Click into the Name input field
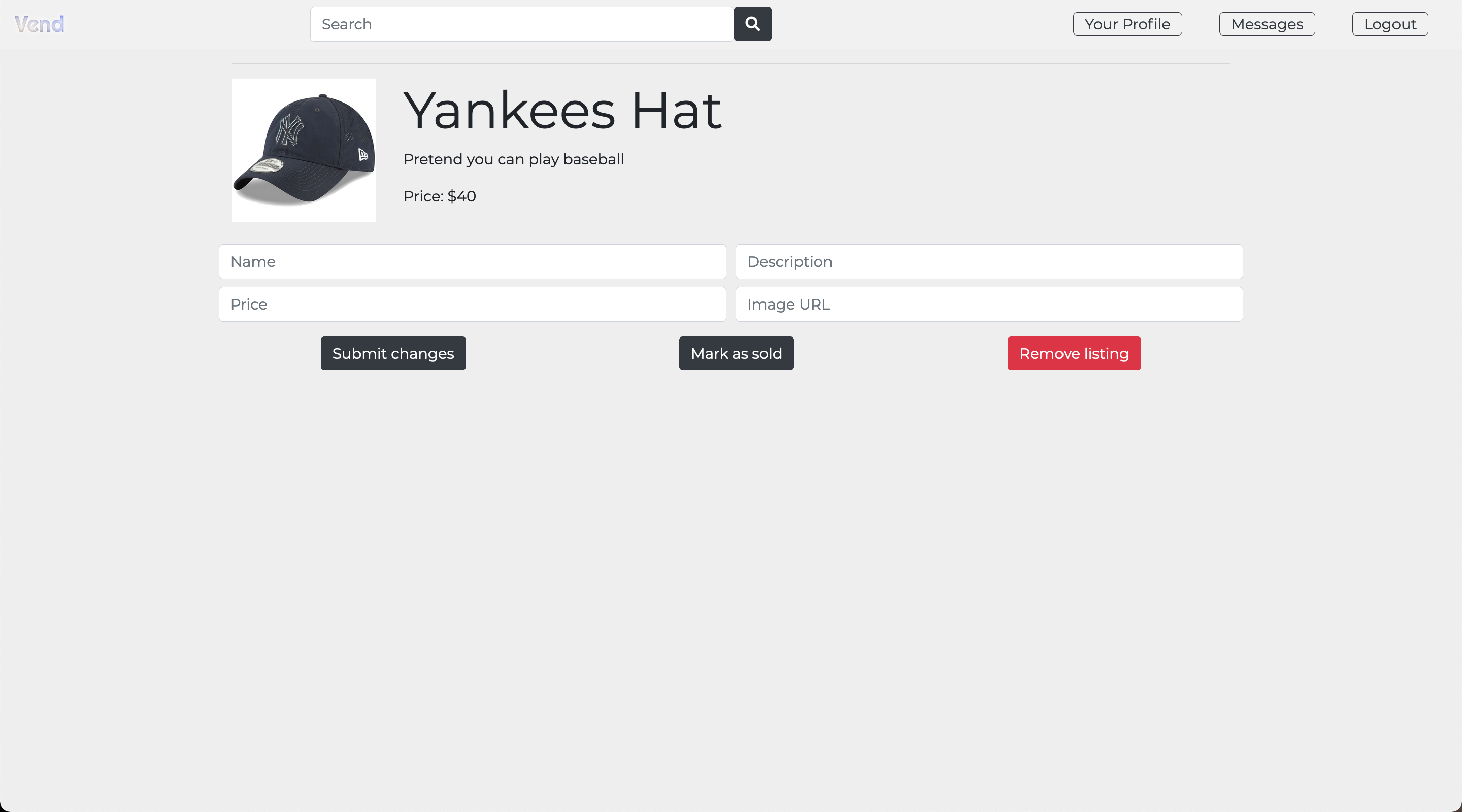The image size is (1462, 812). (x=472, y=261)
